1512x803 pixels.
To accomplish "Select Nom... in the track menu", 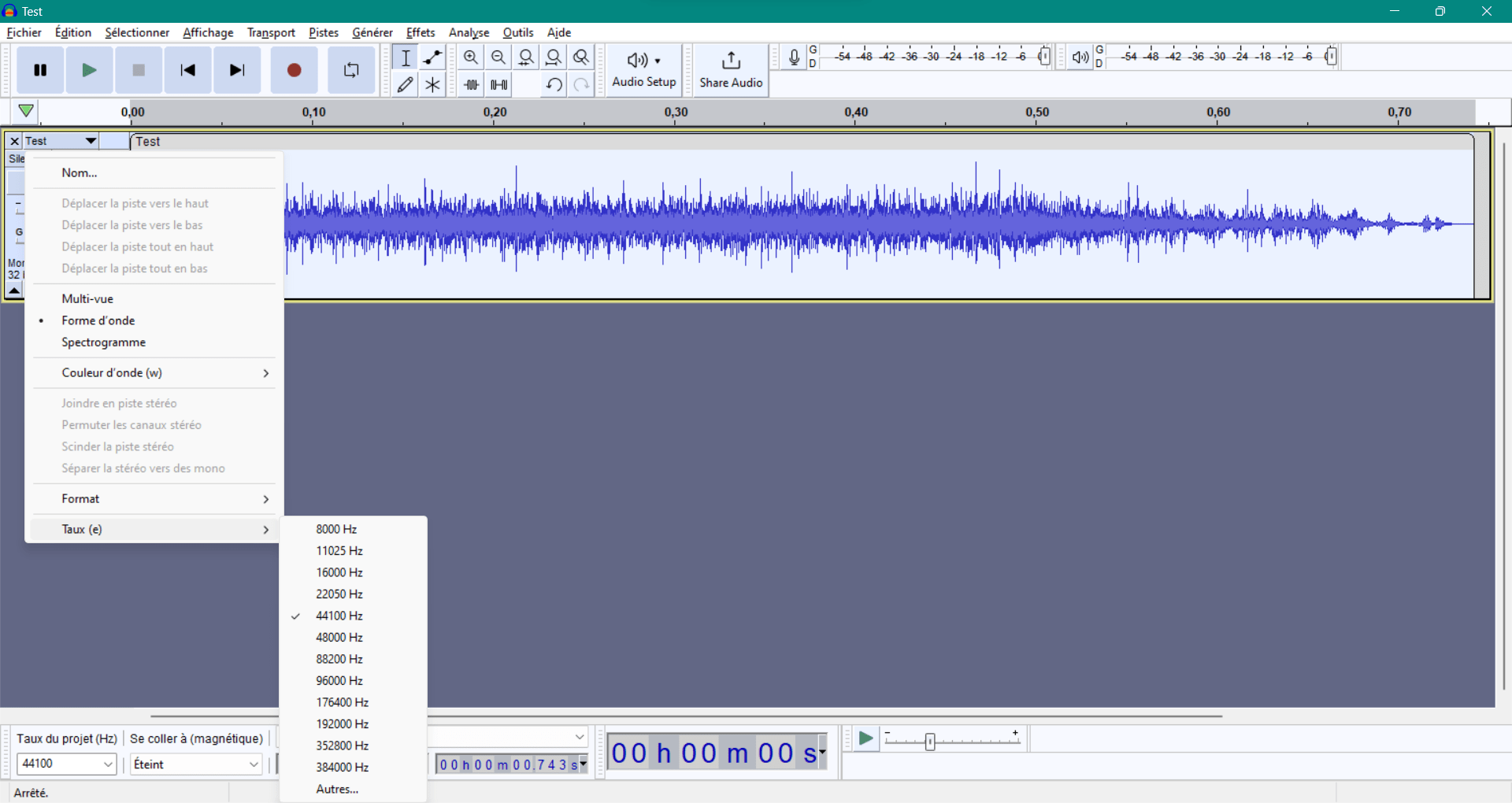I will (154, 172).
